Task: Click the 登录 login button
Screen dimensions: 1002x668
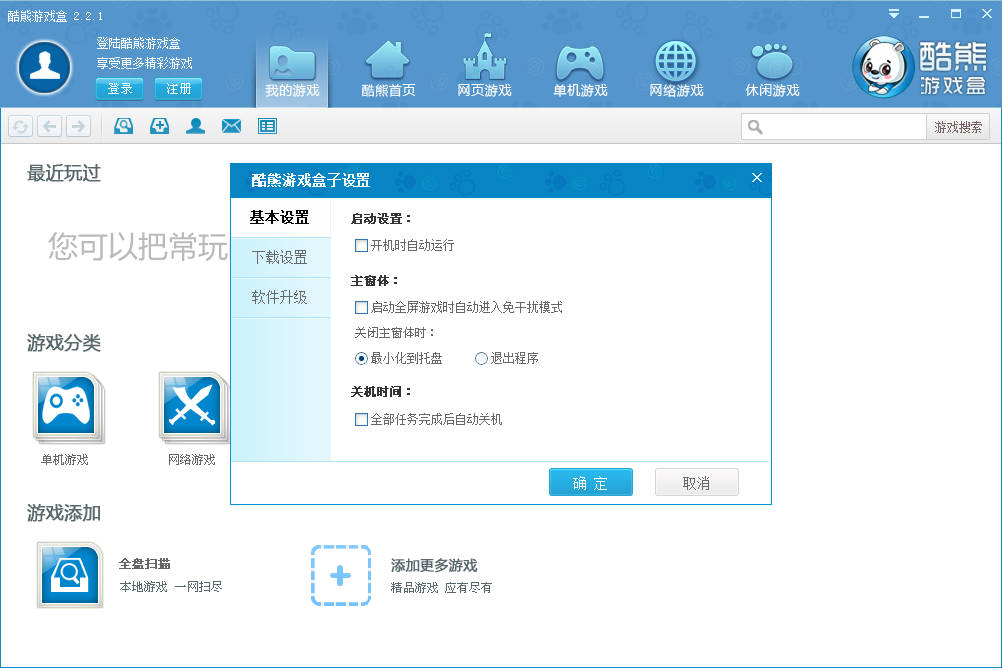Action: coord(119,89)
